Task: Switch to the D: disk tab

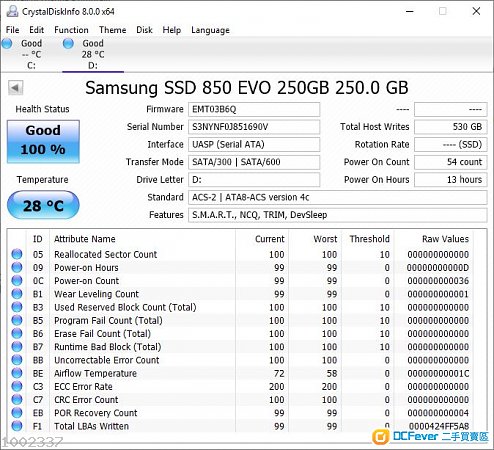Action: pyautogui.click(x=93, y=54)
